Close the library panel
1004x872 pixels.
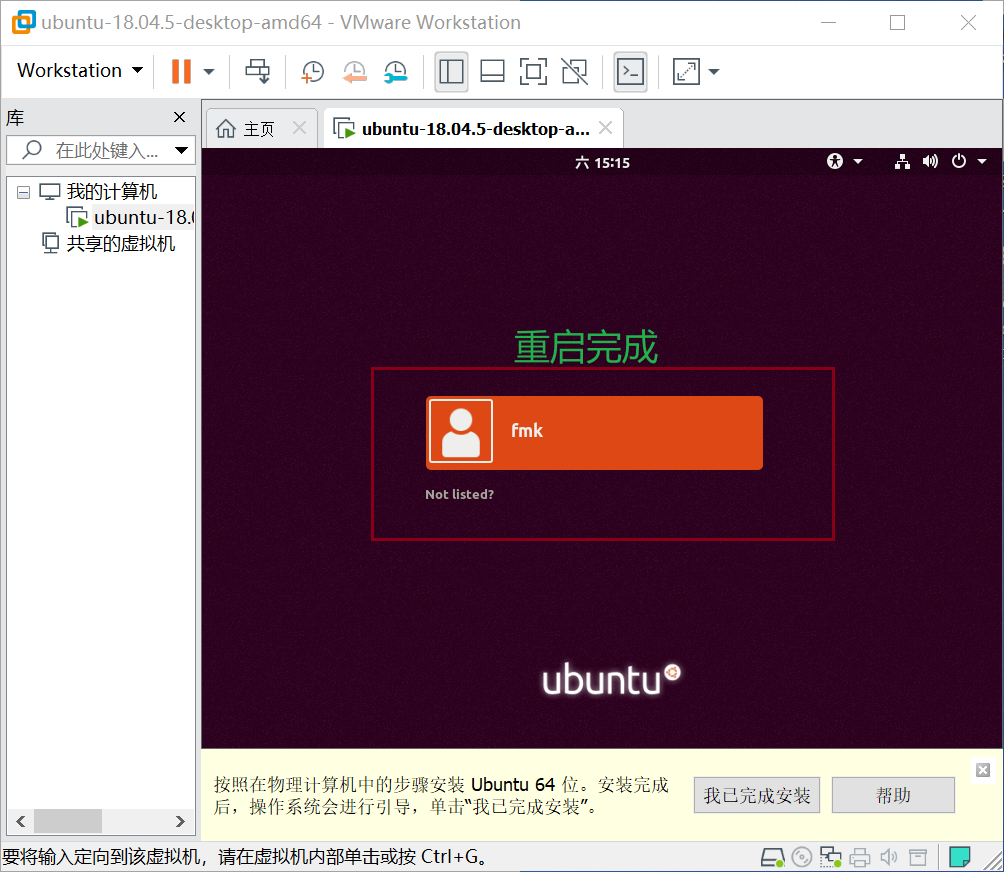click(179, 117)
